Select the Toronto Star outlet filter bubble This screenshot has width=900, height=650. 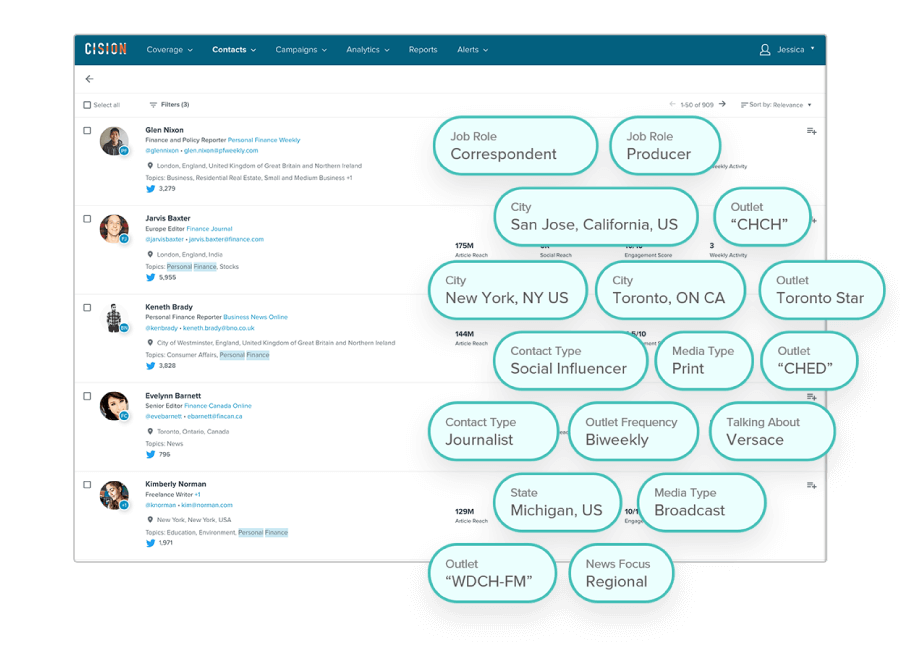pos(822,290)
